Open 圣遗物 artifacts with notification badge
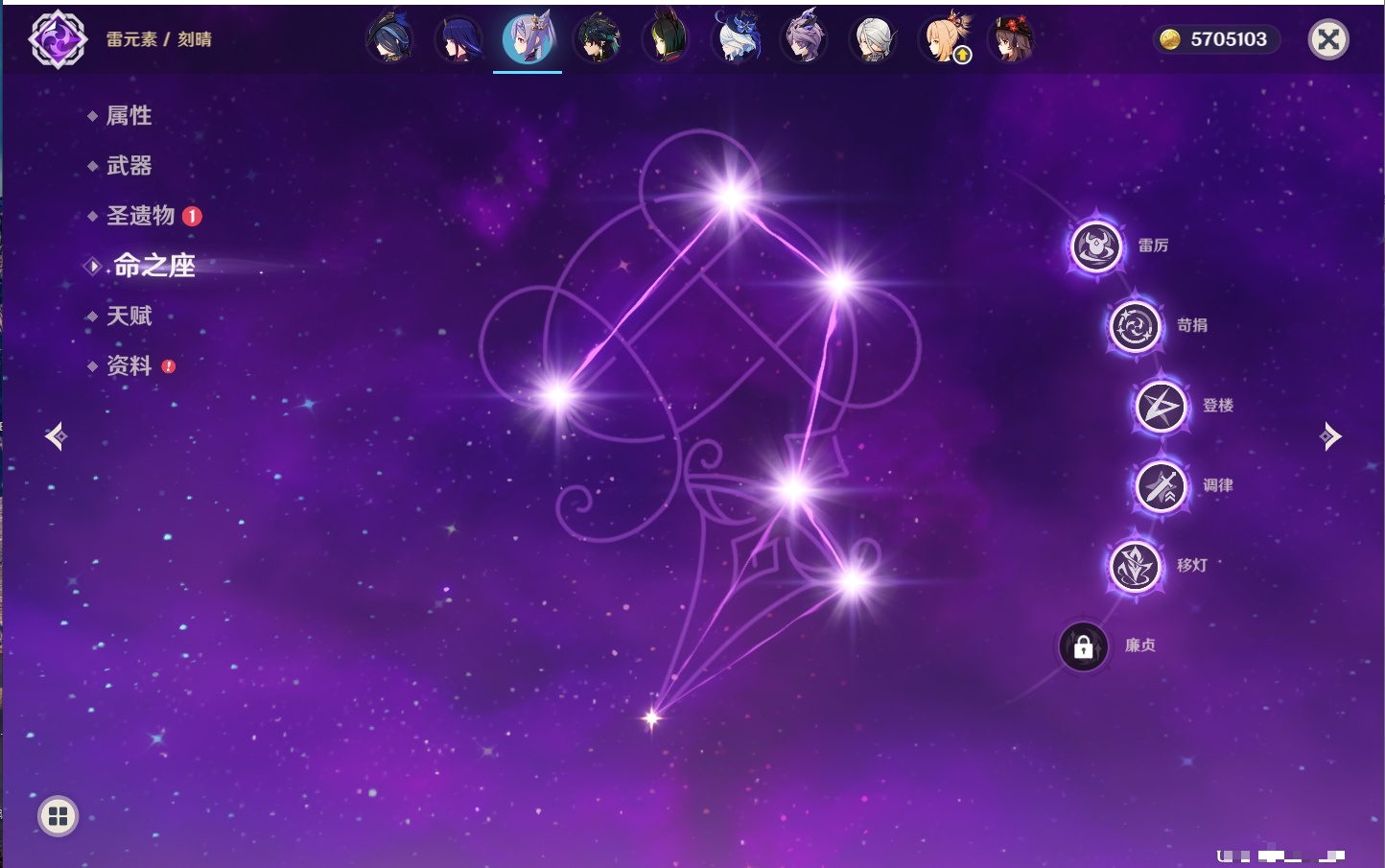Viewport: 1385px width, 868px height. (x=141, y=216)
